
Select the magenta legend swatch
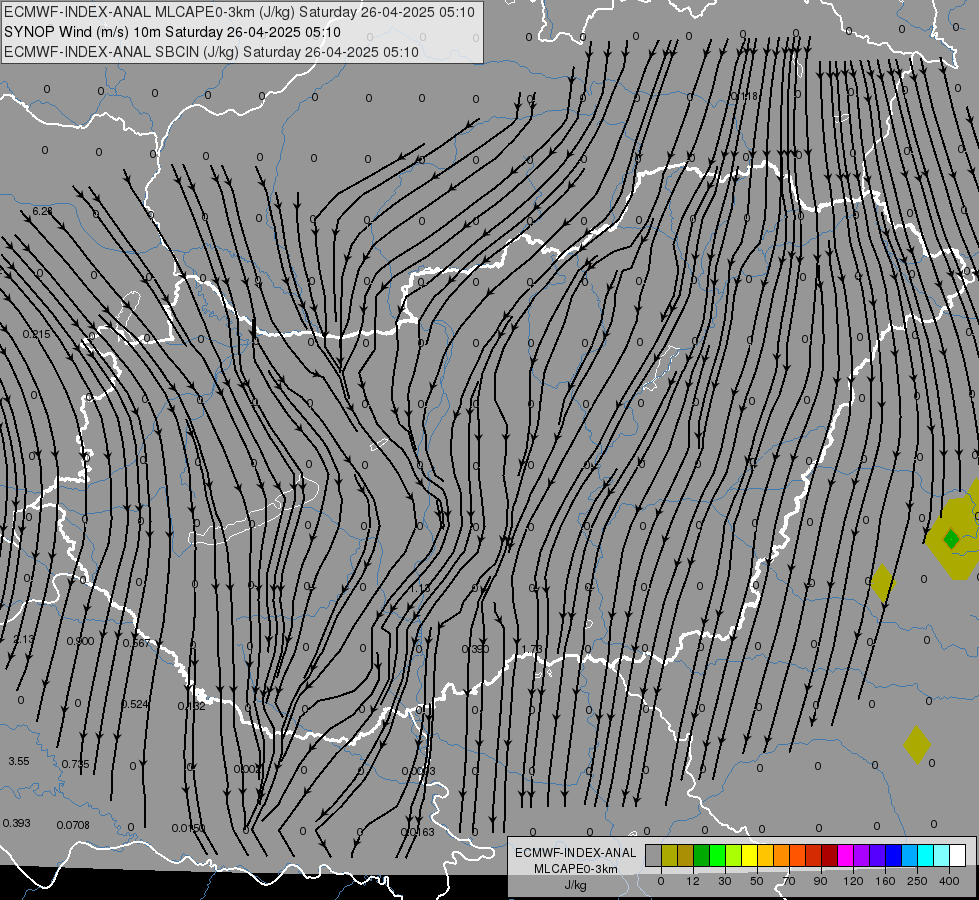[x=845, y=855]
